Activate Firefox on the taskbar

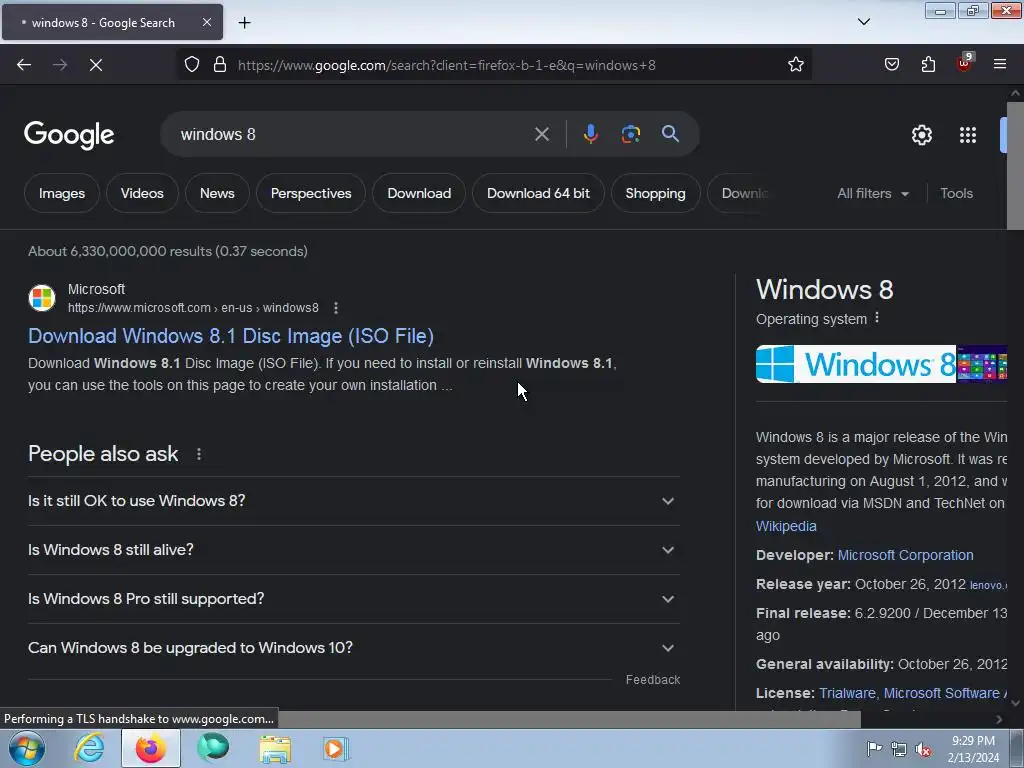151,748
